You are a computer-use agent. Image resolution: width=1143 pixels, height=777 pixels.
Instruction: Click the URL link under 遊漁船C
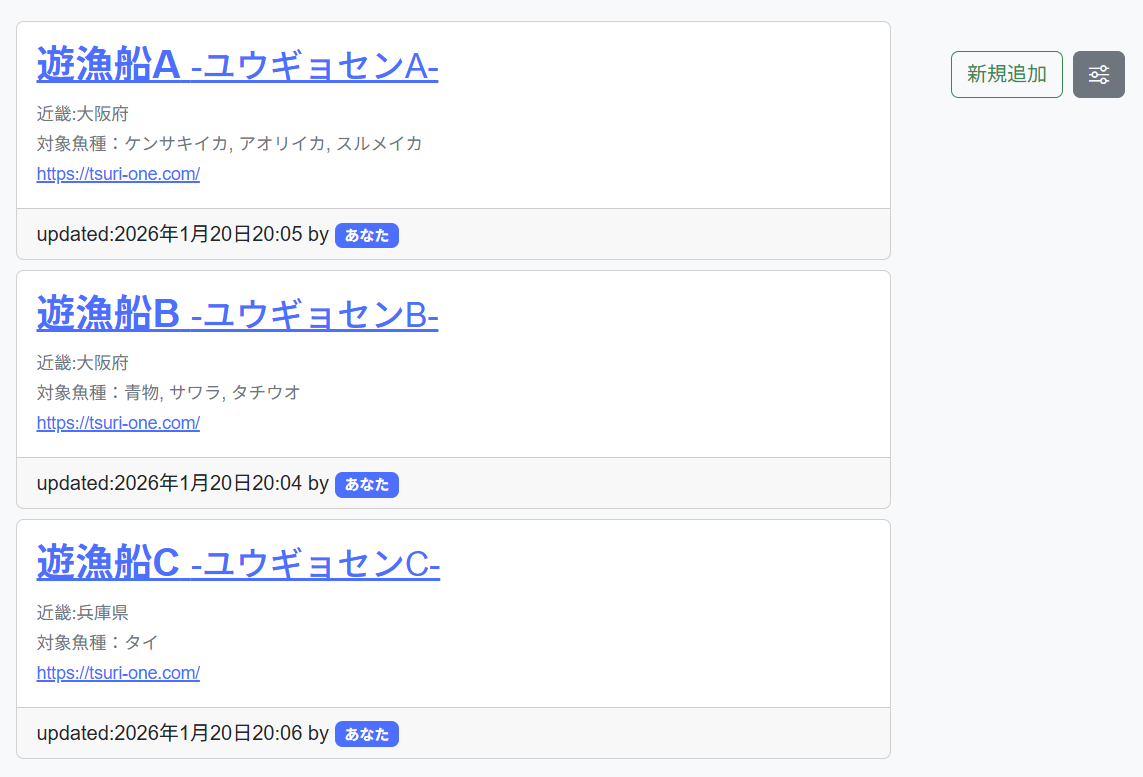(118, 672)
